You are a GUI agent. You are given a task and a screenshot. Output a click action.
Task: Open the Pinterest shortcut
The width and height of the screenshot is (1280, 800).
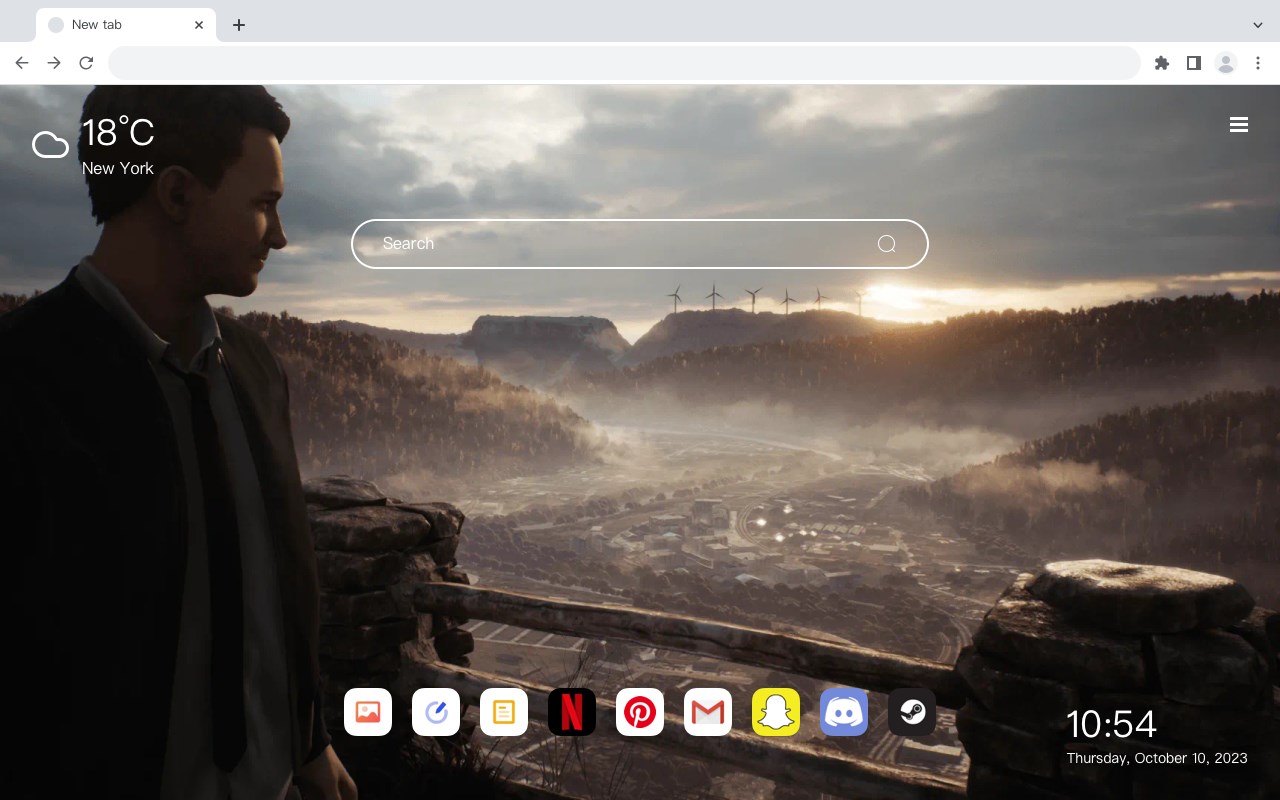click(x=640, y=712)
